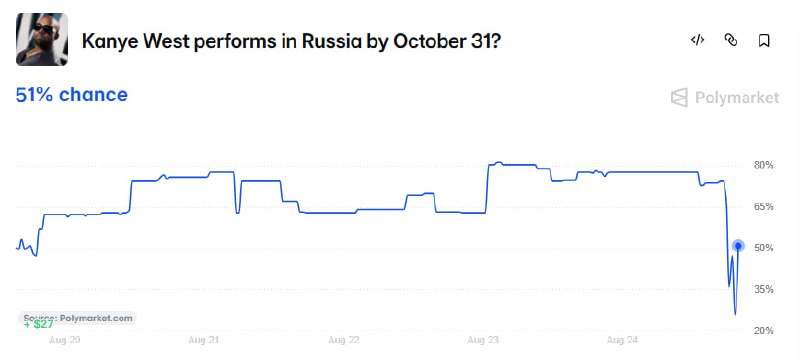
Task: Click the current price dot on chart
Action: (738, 246)
